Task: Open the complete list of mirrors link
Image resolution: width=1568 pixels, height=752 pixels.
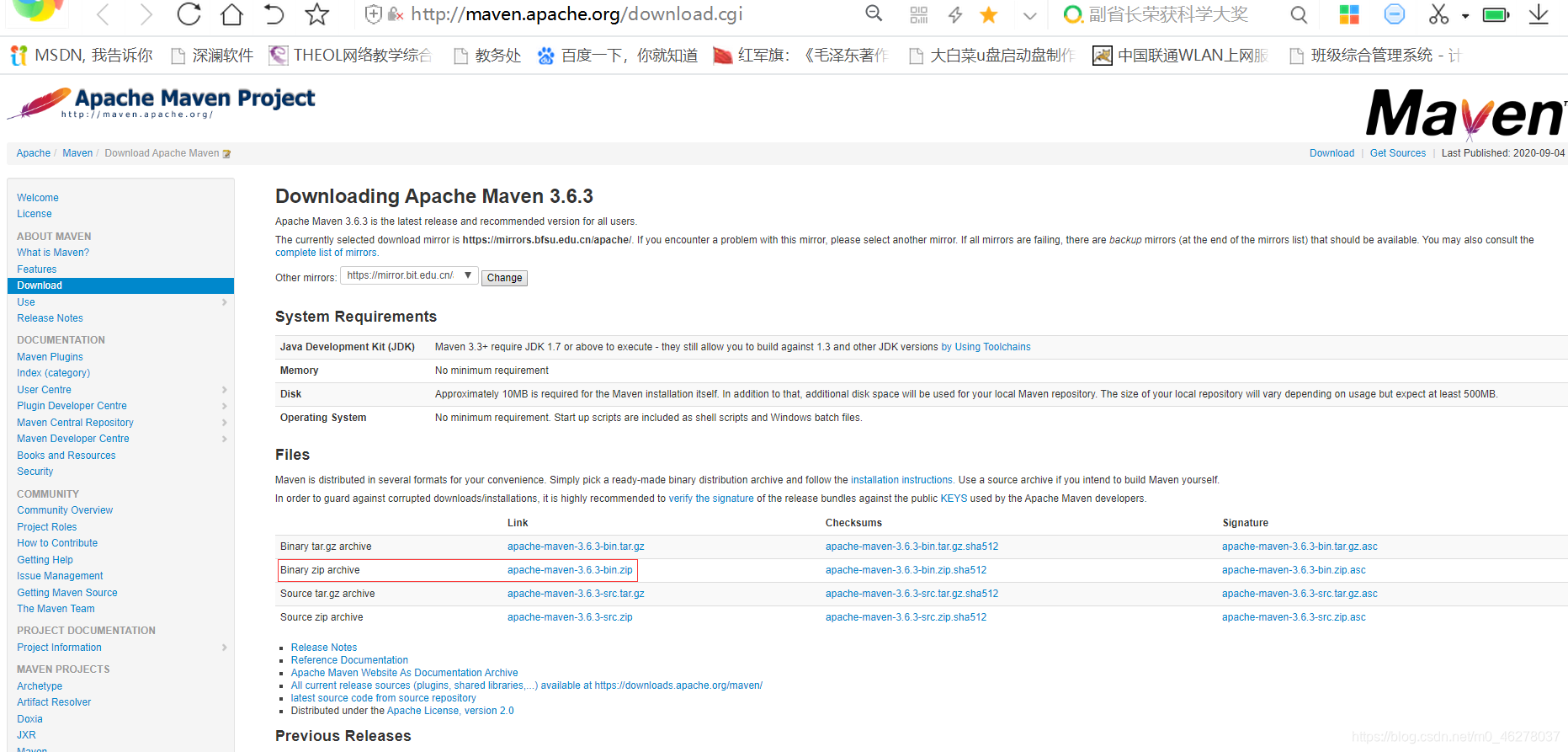Action: 327,253
